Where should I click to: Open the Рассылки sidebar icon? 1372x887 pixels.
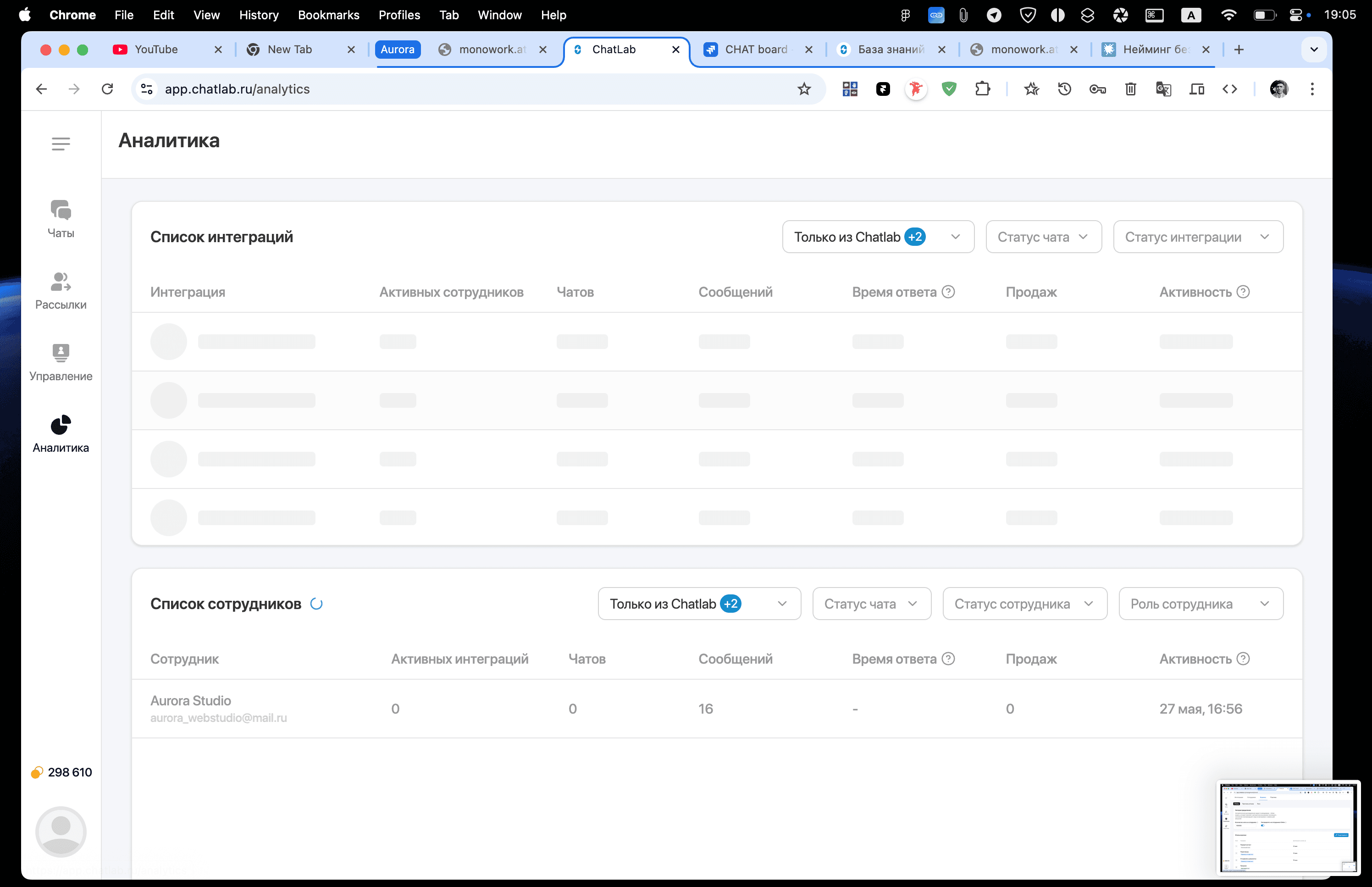click(x=61, y=282)
